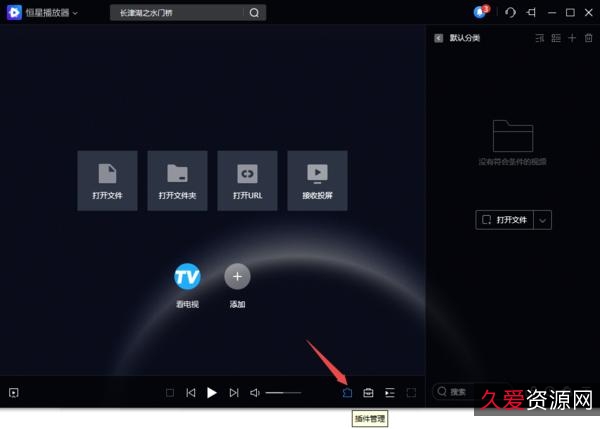This screenshot has width=600, height=429.
Task: Open the Watch TV shortcut (看电视)
Action: click(x=187, y=277)
